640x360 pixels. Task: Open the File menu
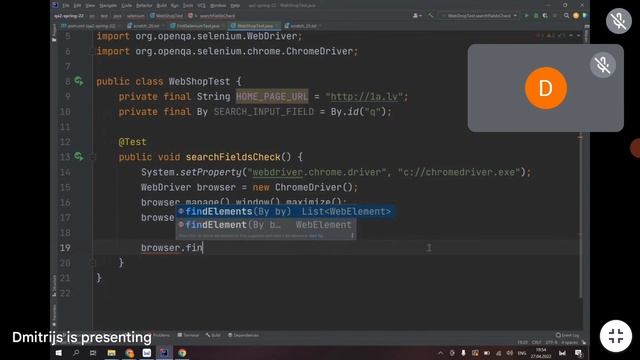coord(66,6)
